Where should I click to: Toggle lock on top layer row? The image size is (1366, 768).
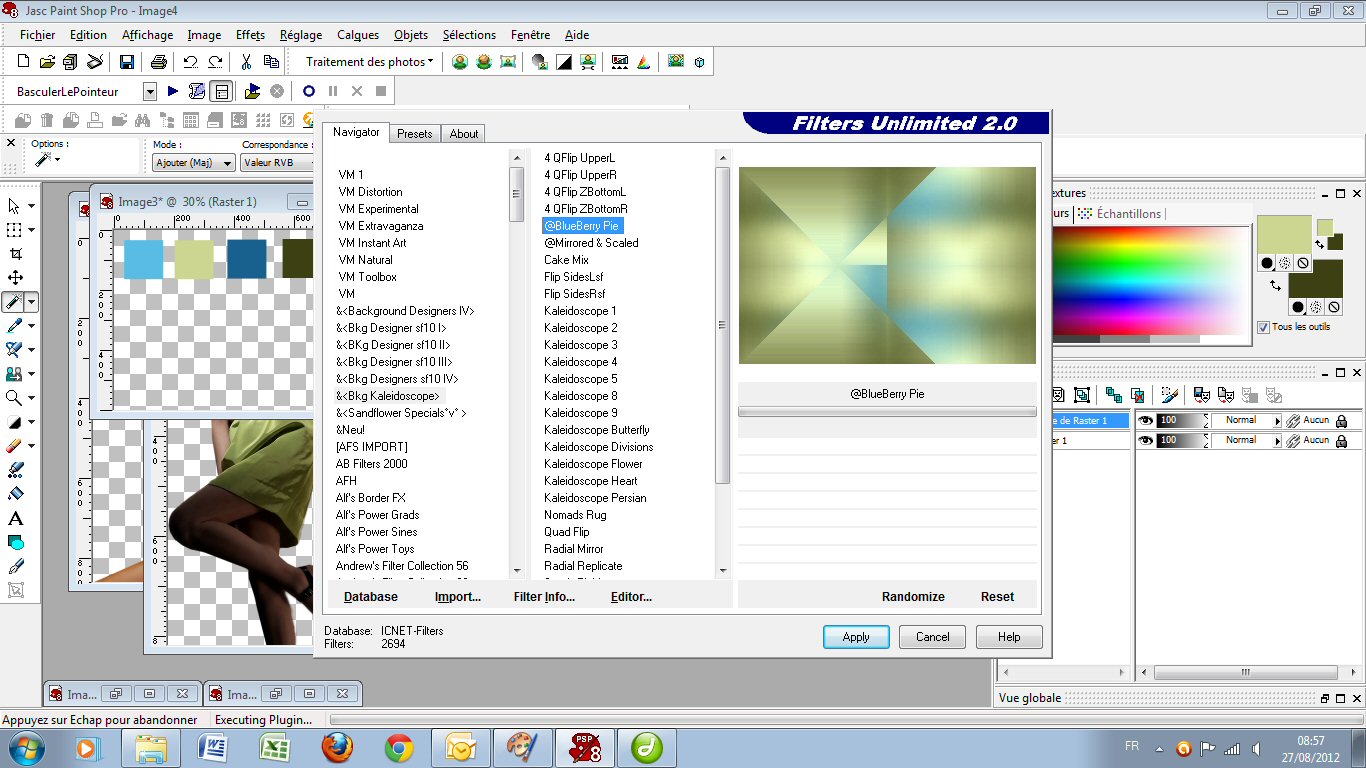tap(1341, 421)
